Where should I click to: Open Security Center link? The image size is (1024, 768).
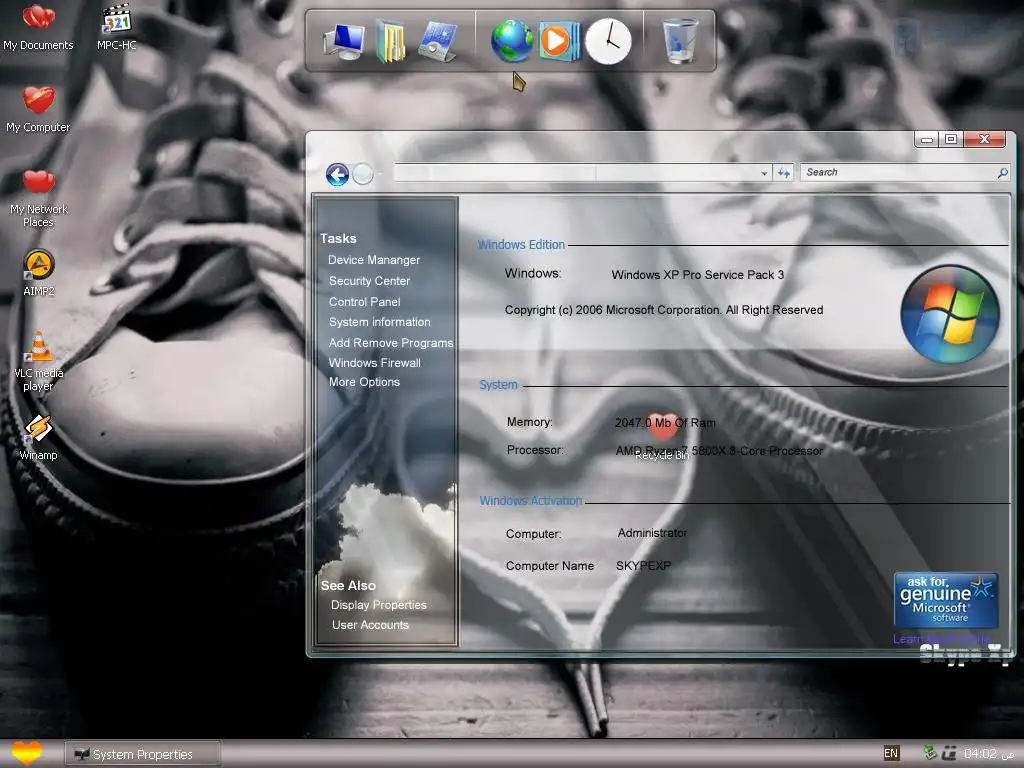(370, 281)
